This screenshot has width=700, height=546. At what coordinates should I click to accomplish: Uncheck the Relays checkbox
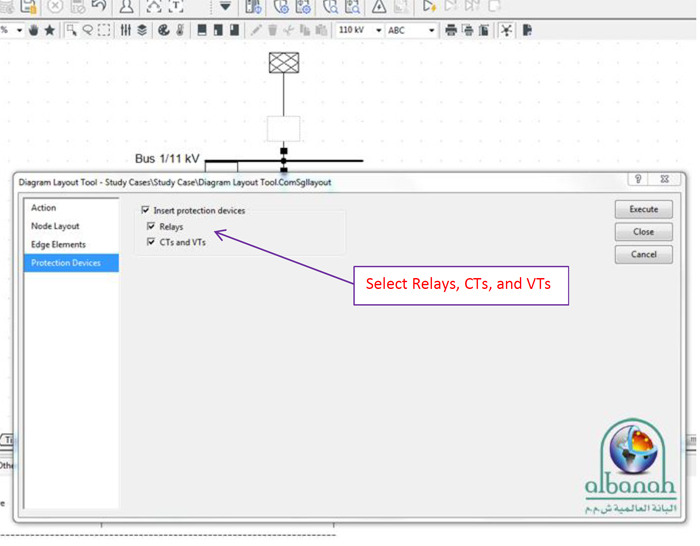point(152,227)
